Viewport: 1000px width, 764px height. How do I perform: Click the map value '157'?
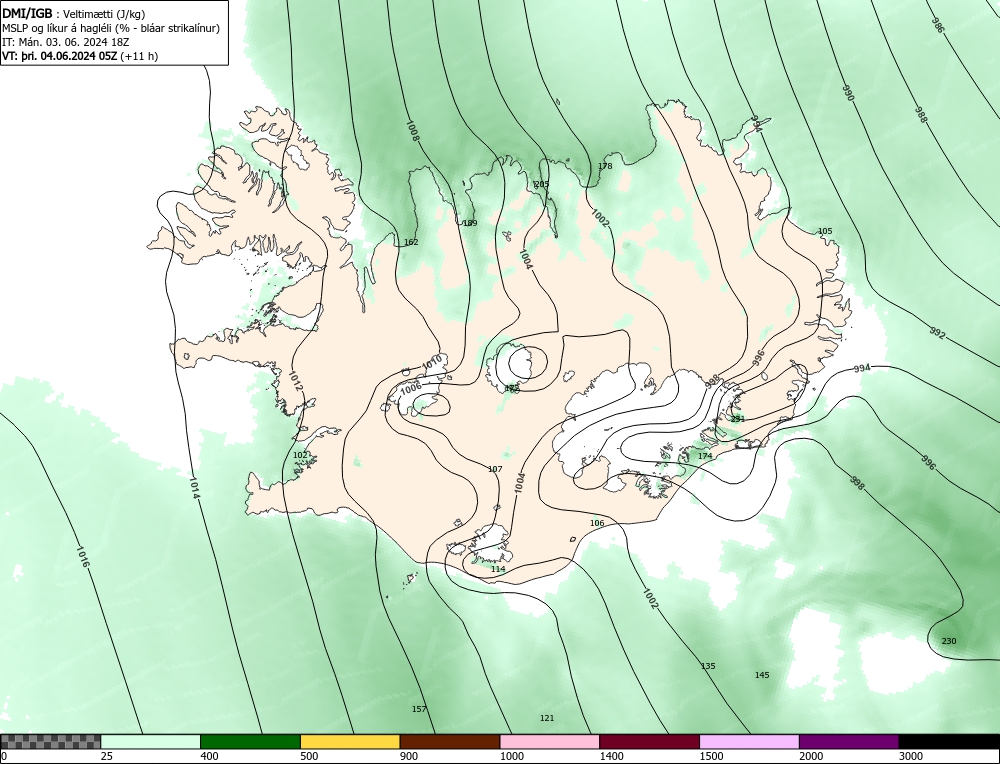click(419, 709)
